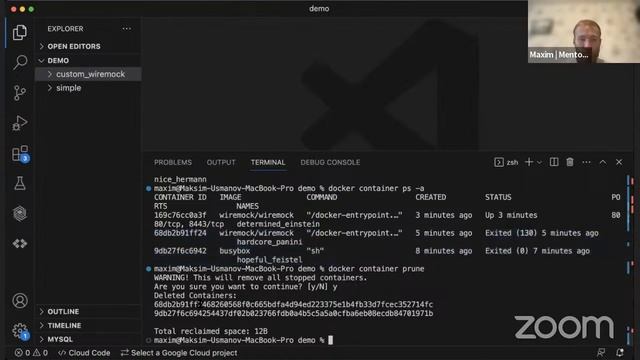Expand the simple folder
640x360 pixels.
(88, 88)
